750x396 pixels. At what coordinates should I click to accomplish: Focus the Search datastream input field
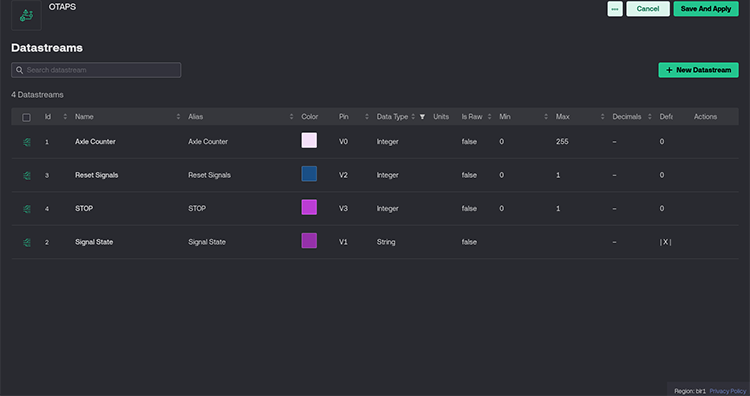click(96, 70)
